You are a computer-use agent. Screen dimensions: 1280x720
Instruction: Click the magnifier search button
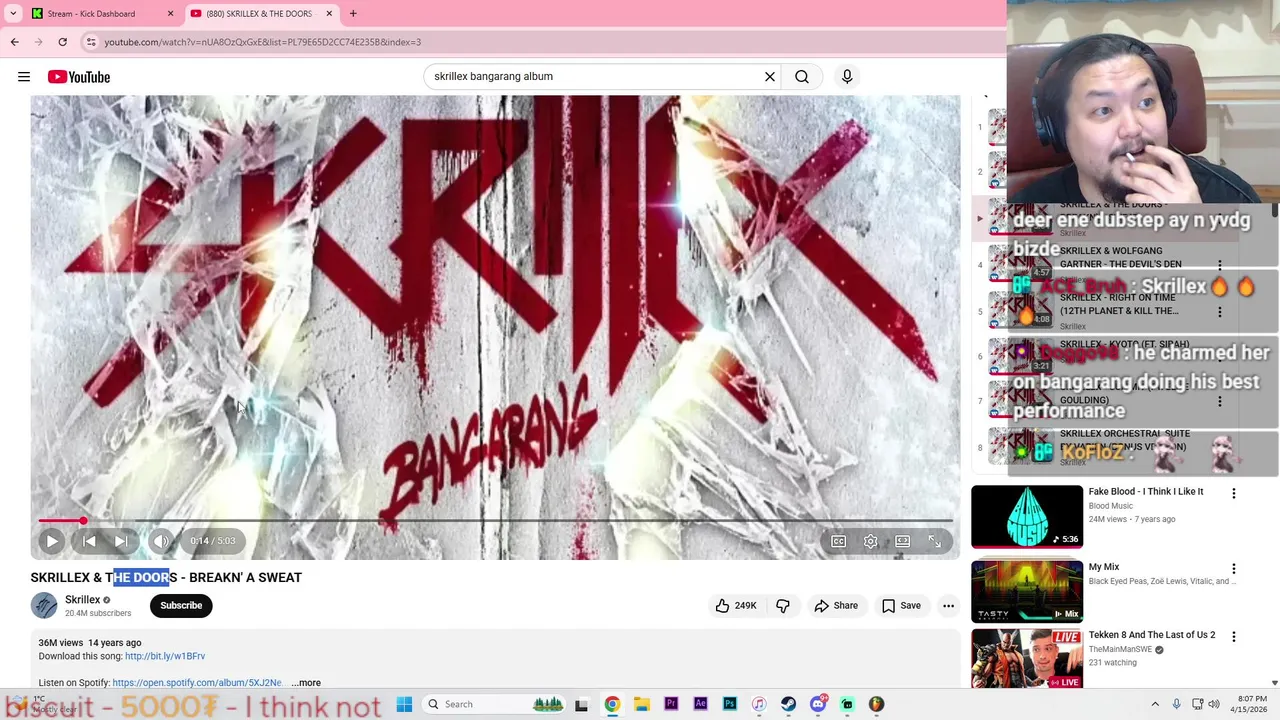802,76
